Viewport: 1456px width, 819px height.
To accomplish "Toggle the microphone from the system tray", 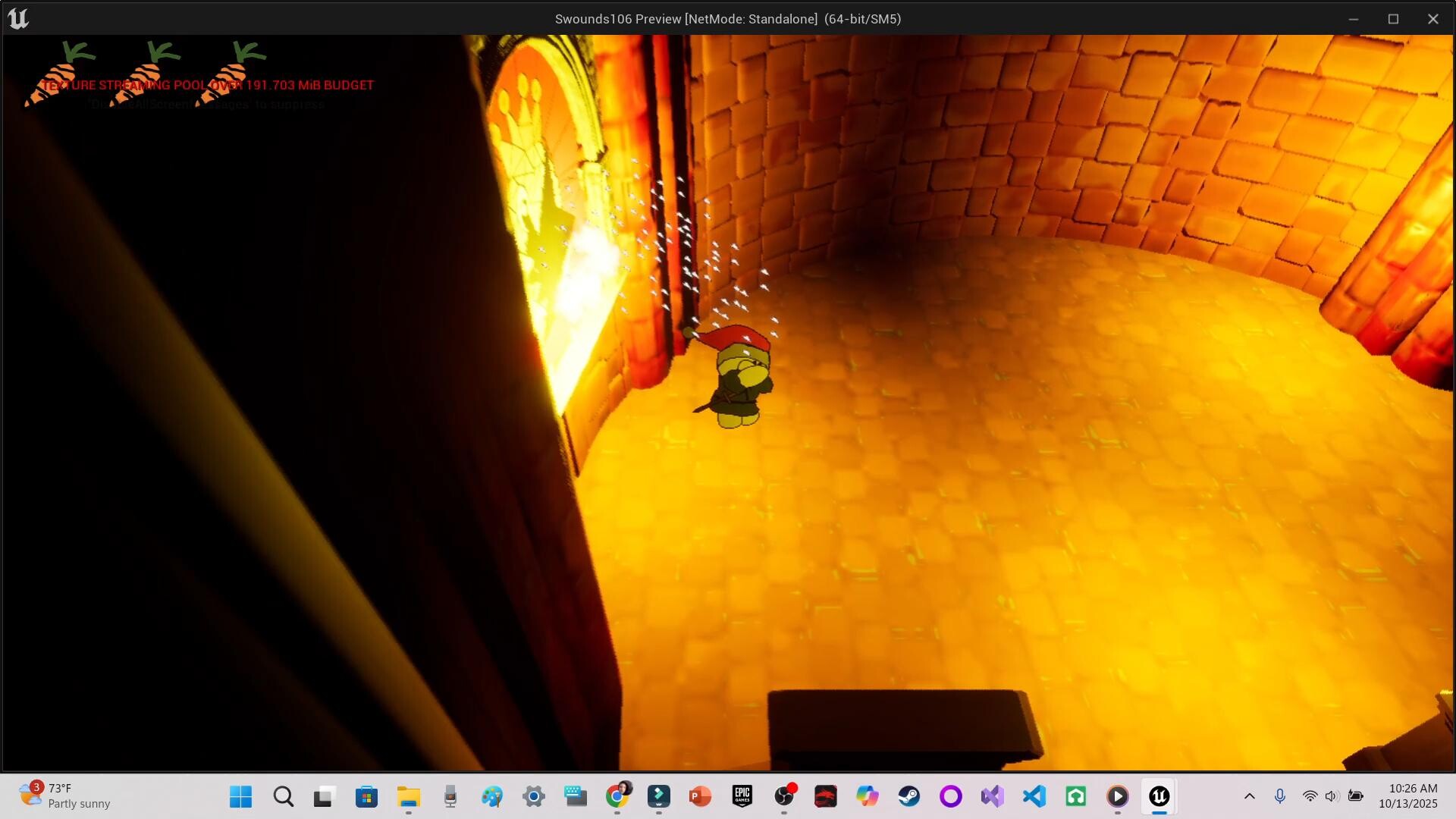I will click(1280, 796).
